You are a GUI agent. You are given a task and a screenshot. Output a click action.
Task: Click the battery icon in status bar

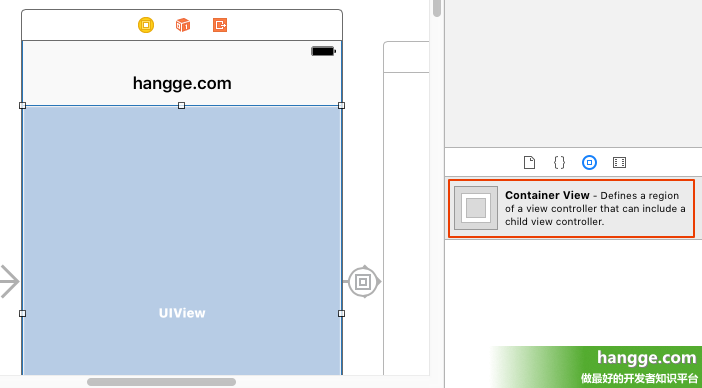[x=323, y=51]
